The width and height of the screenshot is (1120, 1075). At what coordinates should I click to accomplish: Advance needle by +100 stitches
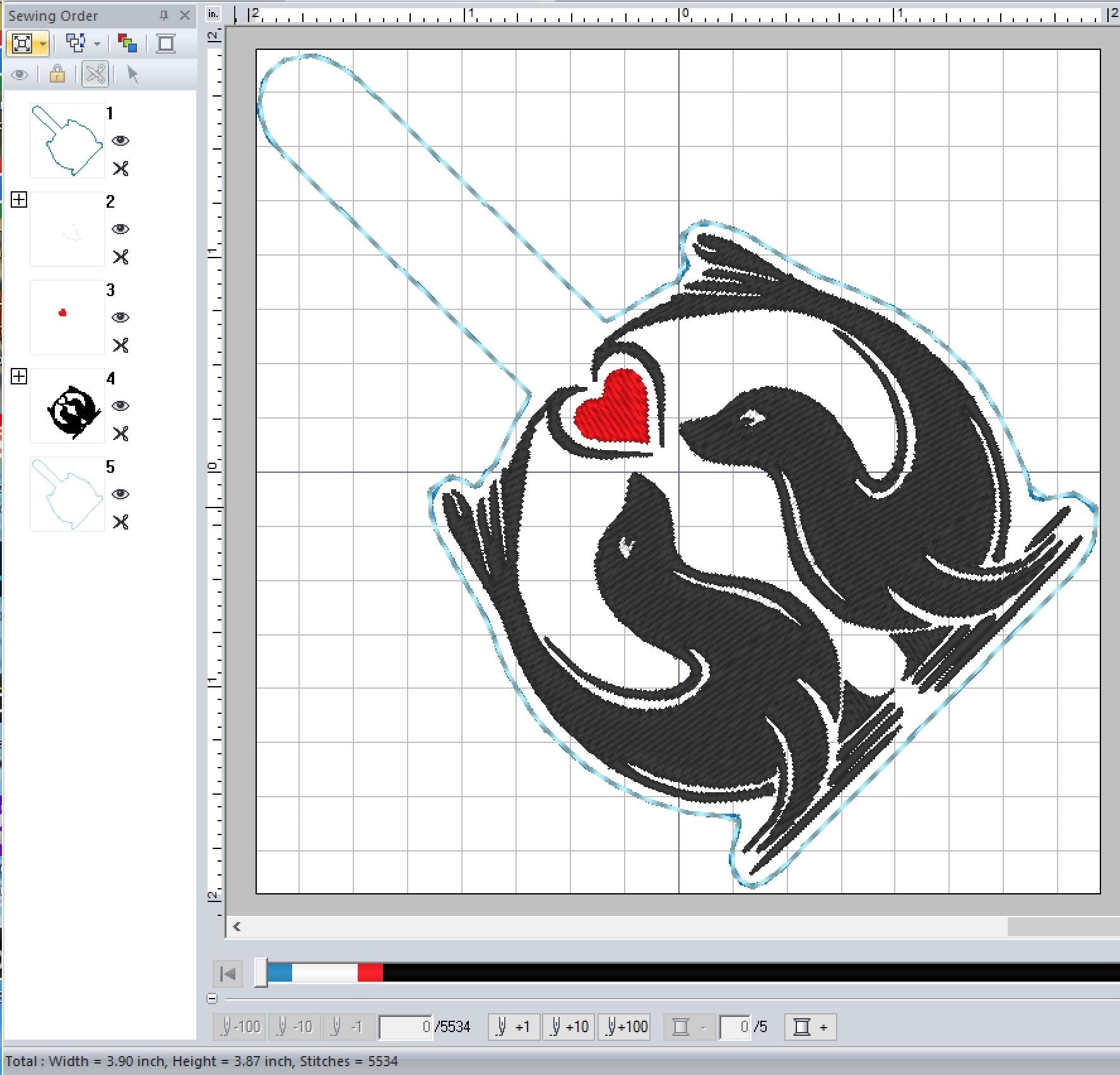[x=625, y=1027]
